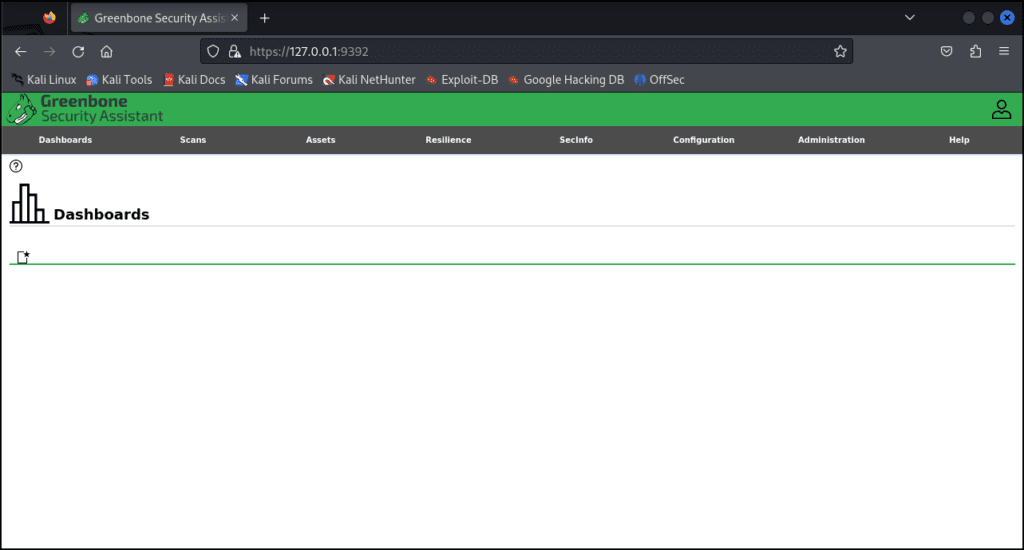Open the Exploit-DB bookmark
Image resolution: width=1024 pixels, height=550 pixels.
462,80
